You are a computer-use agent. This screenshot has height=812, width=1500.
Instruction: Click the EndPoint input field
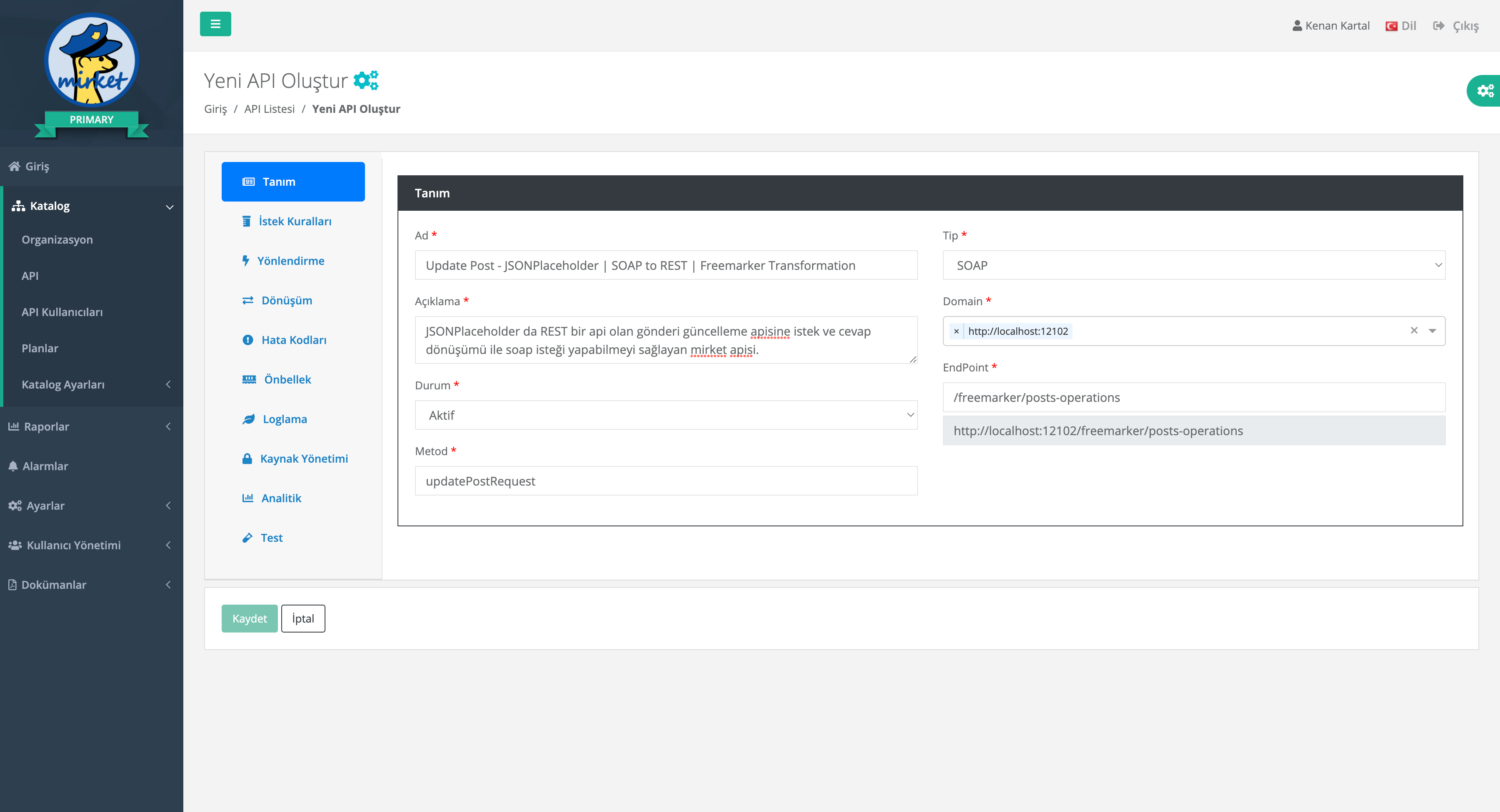pos(1194,398)
